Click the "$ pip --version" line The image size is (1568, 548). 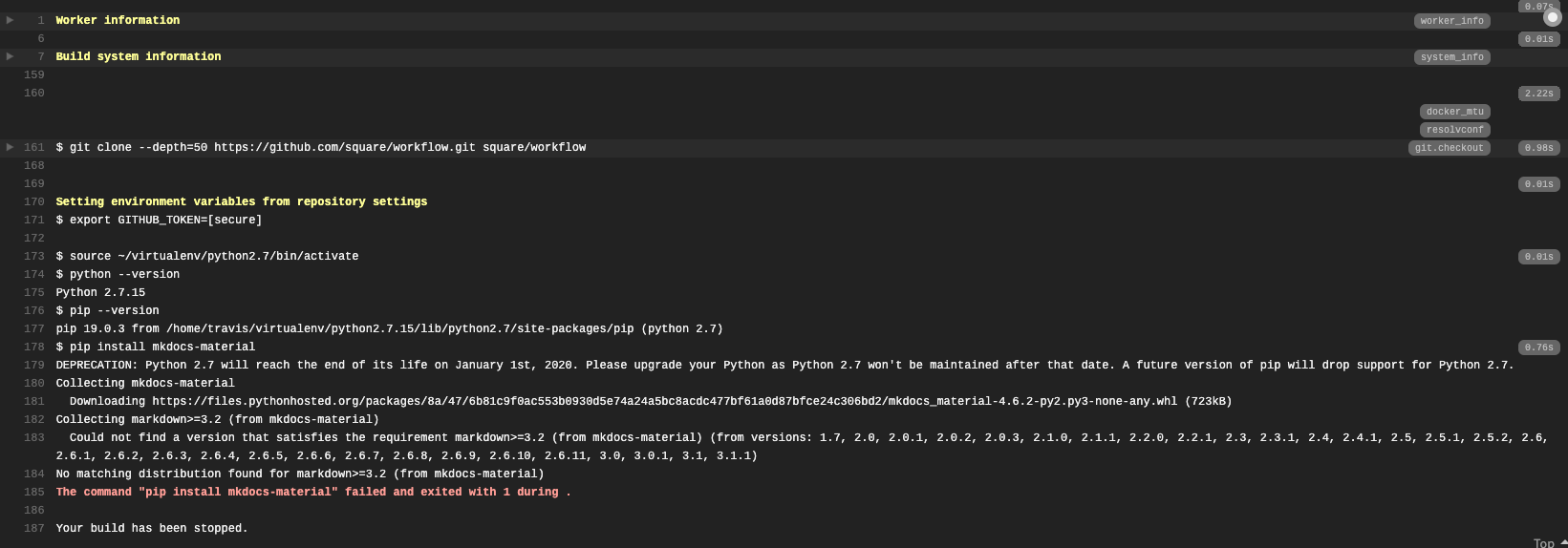click(x=107, y=310)
